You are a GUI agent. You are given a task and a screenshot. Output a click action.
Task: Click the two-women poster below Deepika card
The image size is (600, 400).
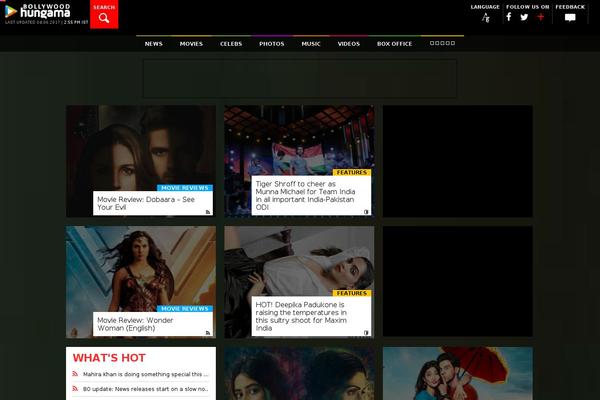coord(299,374)
